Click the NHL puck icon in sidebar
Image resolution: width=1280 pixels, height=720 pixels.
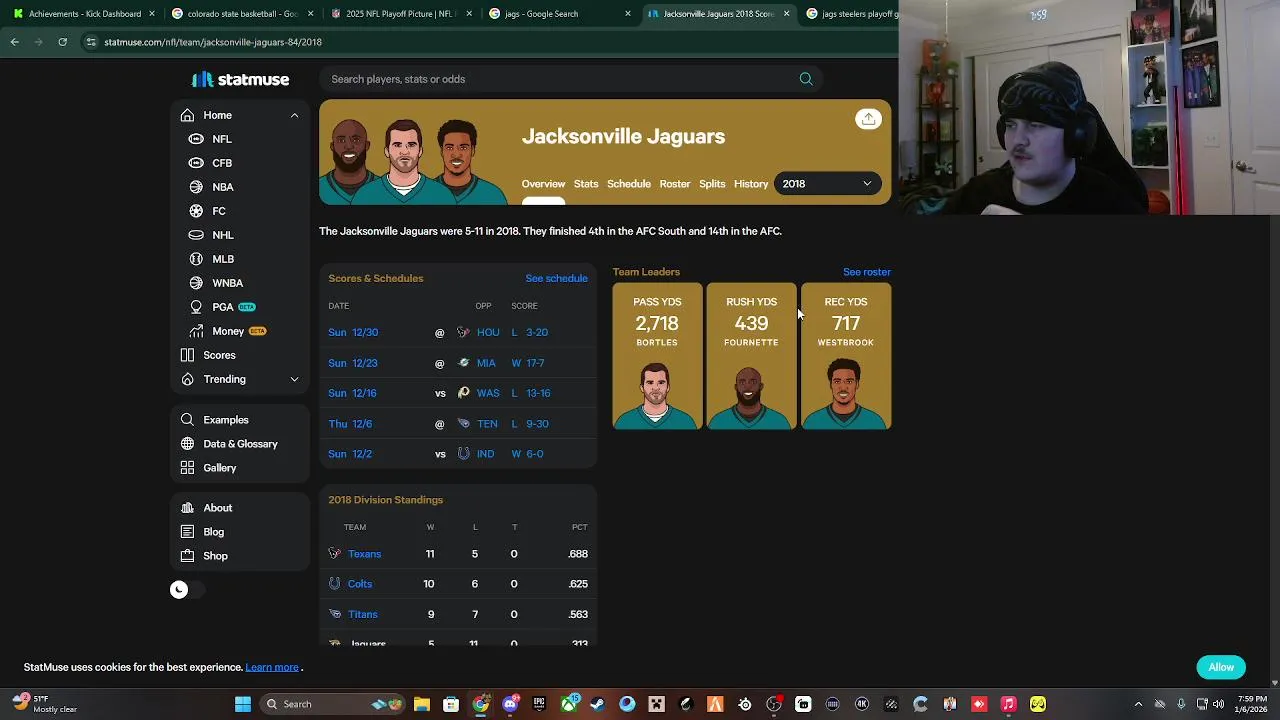[x=196, y=235]
